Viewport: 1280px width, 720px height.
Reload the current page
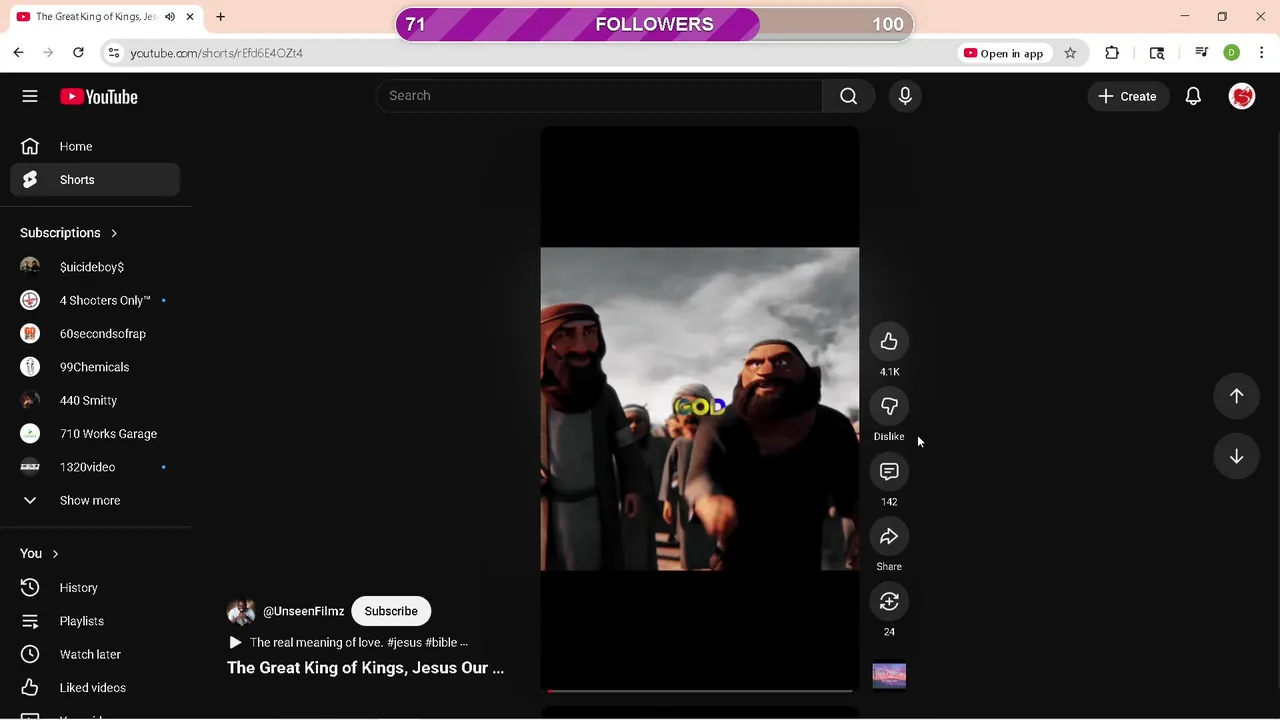(78, 53)
